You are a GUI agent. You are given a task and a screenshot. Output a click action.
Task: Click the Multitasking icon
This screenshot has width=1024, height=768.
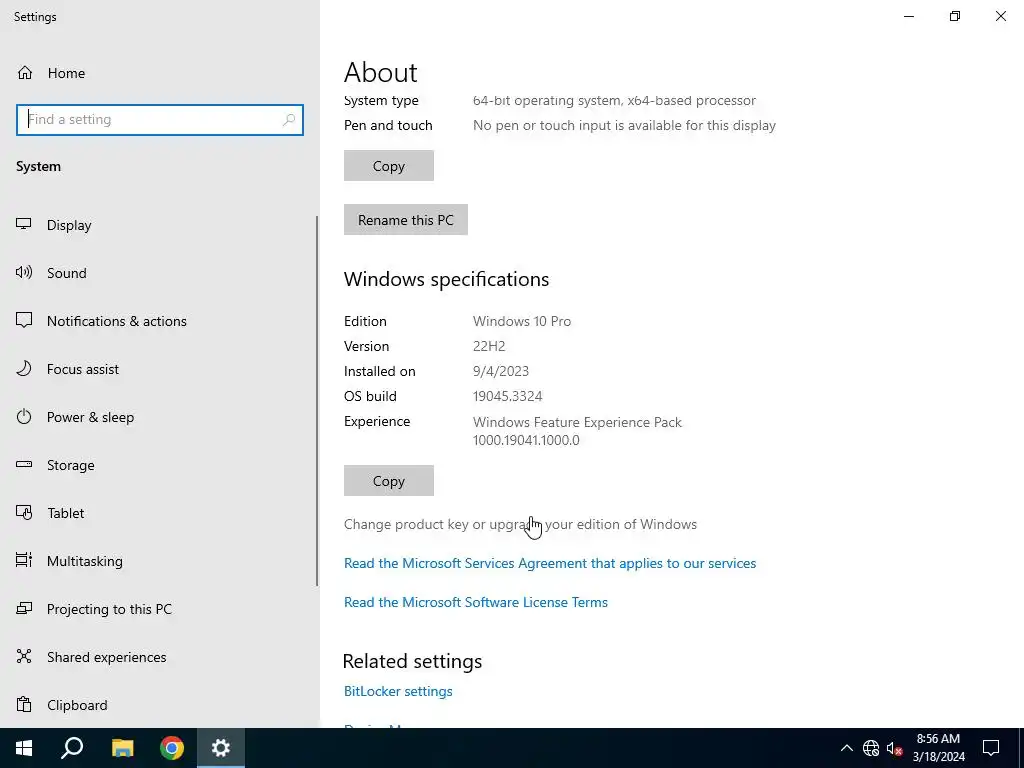[24, 560]
